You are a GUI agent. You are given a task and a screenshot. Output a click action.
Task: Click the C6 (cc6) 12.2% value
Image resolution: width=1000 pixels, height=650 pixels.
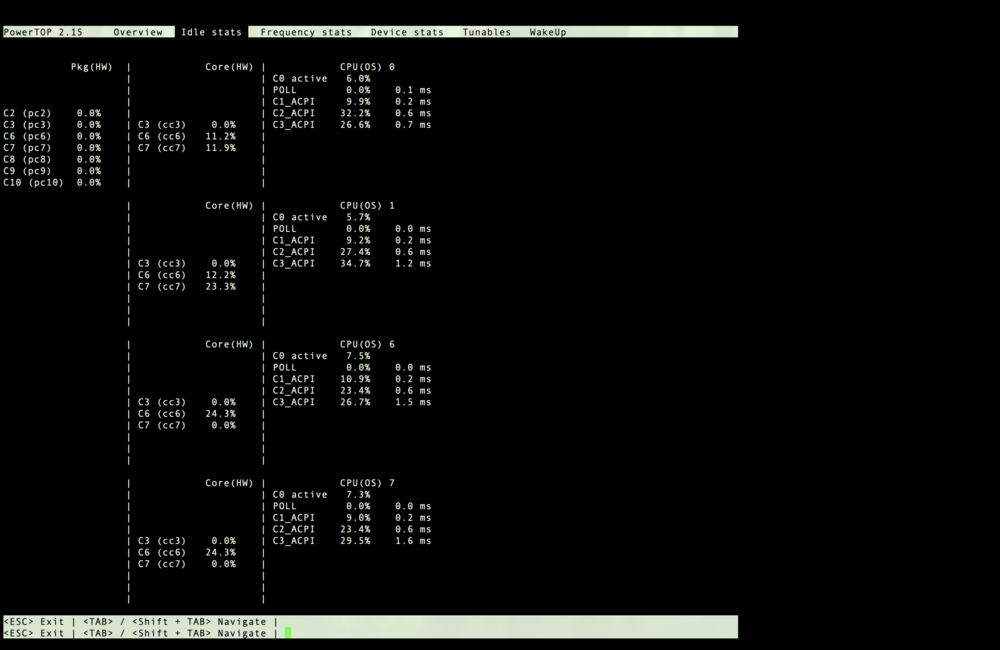(221, 275)
